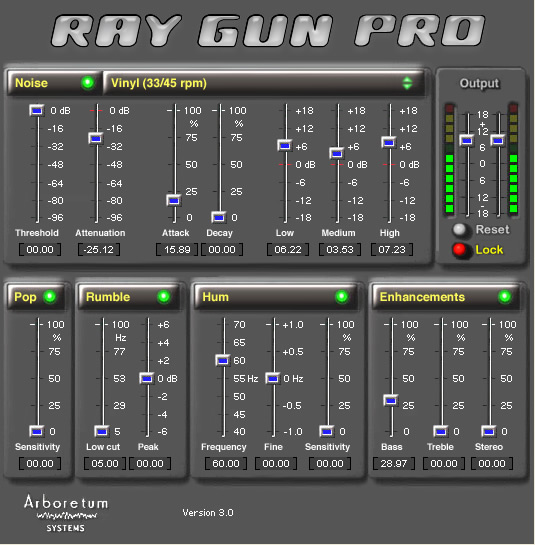Click the Medium EQ slider handle
The image size is (535, 545).
coord(337,153)
